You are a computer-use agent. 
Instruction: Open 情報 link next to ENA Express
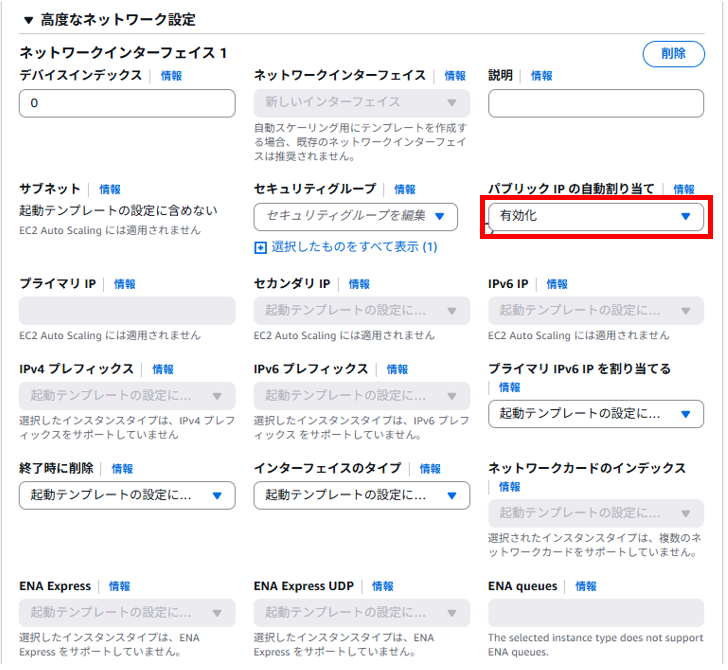pyautogui.click(x=120, y=586)
